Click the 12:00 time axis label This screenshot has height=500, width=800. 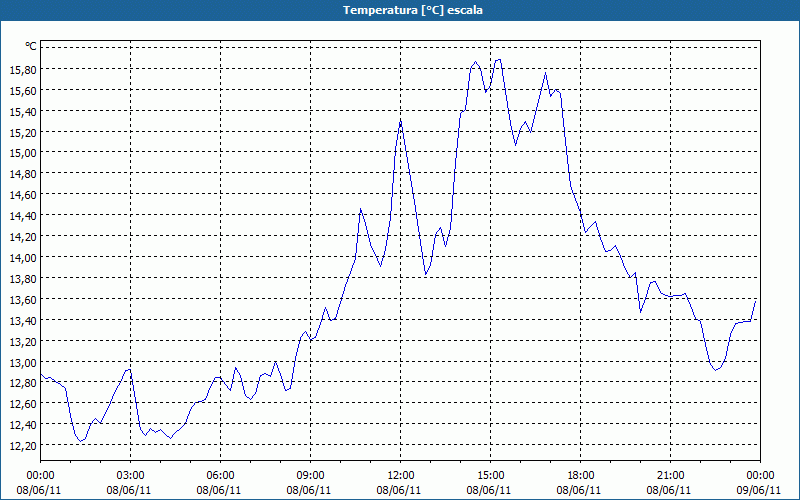click(401, 476)
